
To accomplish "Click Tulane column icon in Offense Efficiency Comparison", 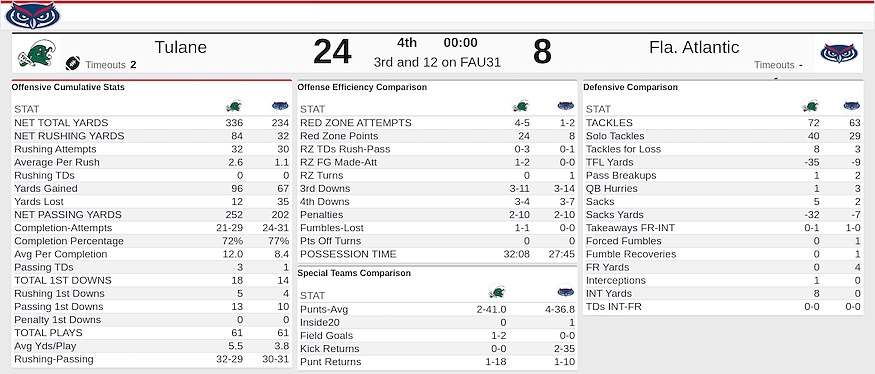I will click(x=520, y=106).
